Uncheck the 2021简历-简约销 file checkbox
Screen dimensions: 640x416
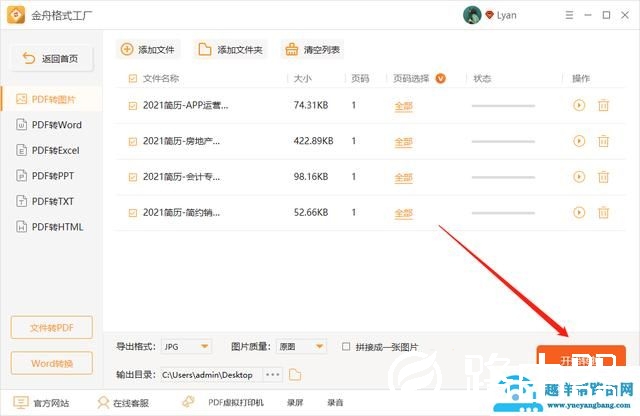(x=133, y=213)
